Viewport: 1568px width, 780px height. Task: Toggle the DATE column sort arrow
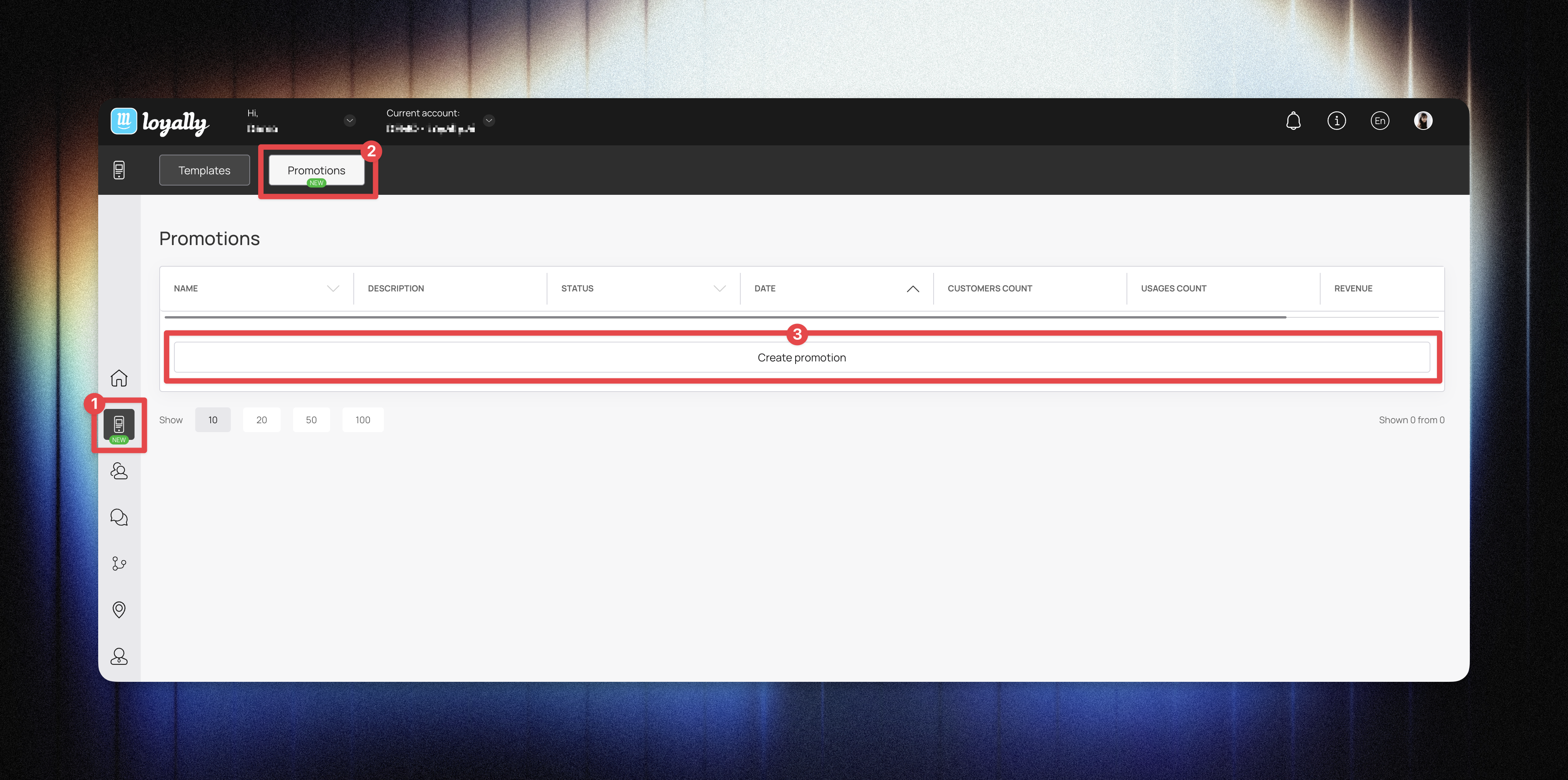(x=912, y=288)
